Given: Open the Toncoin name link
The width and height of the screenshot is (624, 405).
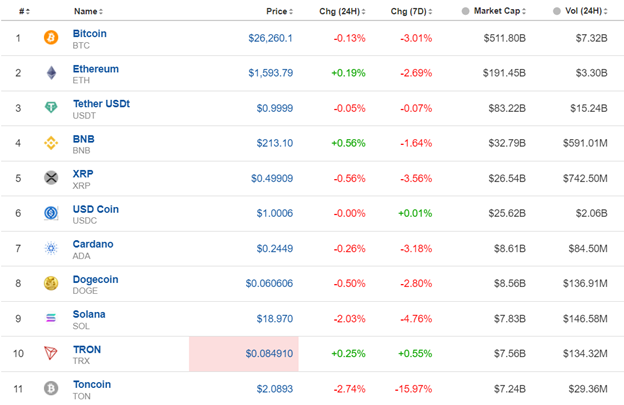Looking at the screenshot, I should (x=92, y=384).
